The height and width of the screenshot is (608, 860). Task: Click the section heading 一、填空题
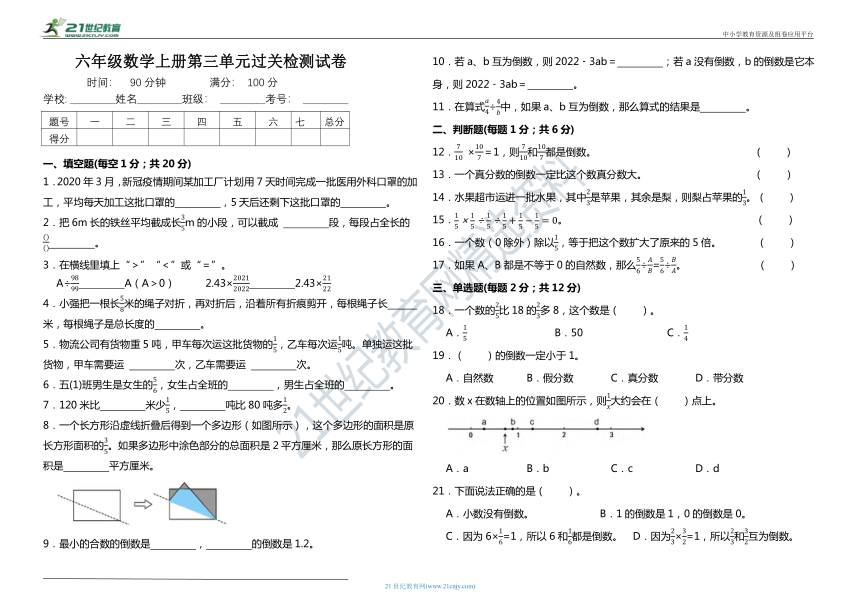(x=117, y=163)
